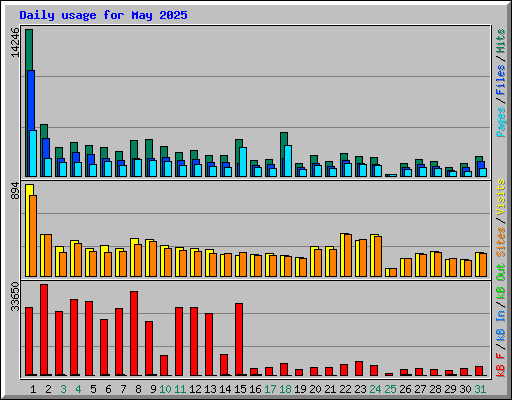Click the 'Daily usage for May 2025' title
This screenshot has width=512, height=400.
(103, 15)
